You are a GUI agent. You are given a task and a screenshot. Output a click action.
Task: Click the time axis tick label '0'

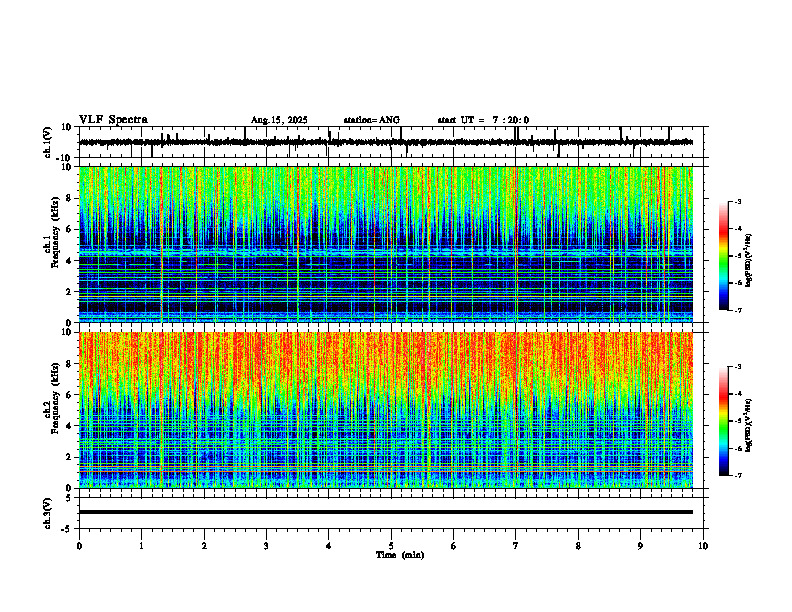click(x=79, y=546)
